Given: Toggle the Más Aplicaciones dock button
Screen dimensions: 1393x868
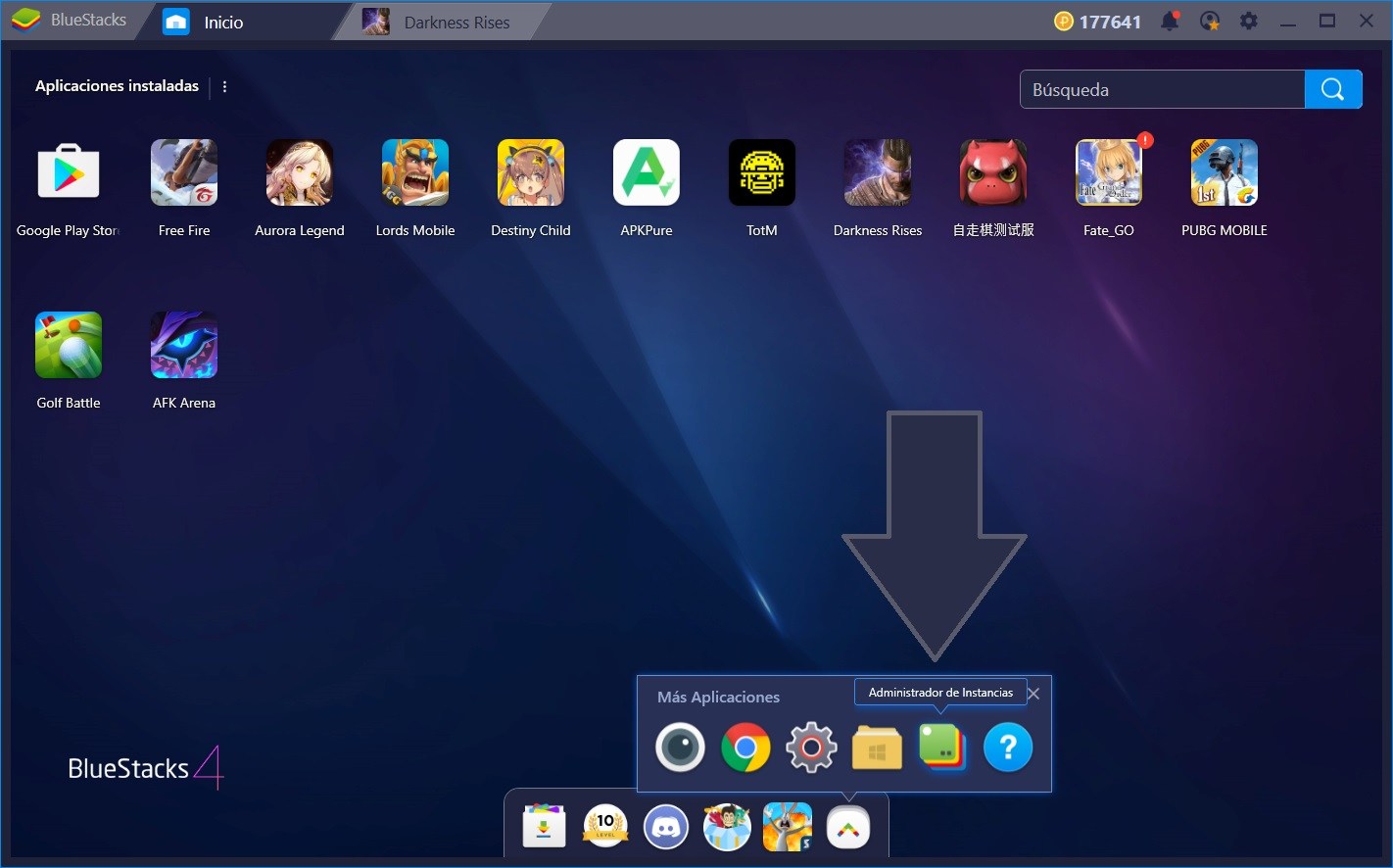Looking at the screenshot, I should (848, 829).
